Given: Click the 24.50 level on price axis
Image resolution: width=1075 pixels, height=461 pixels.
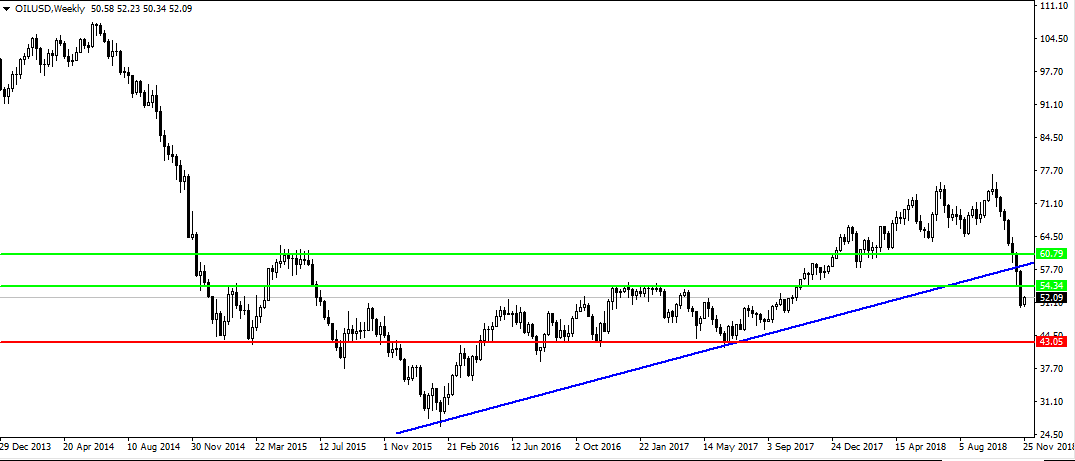Looking at the screenshot, I should tap(1052, 434).
